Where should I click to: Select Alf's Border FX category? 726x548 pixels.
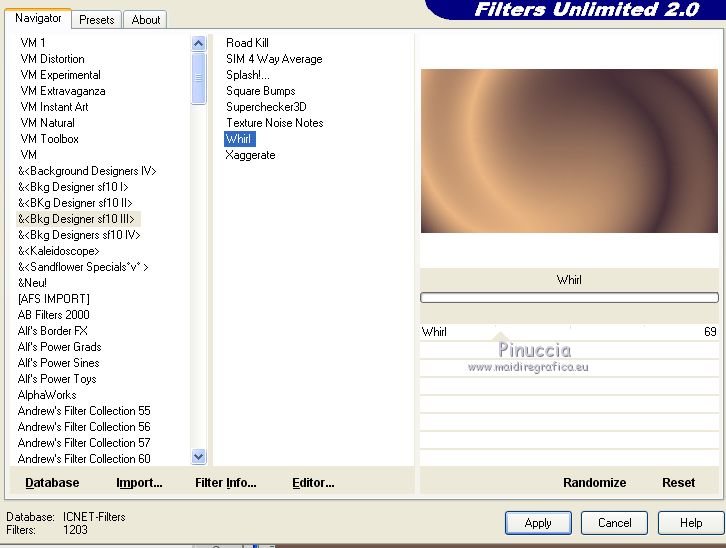point(52,331)
